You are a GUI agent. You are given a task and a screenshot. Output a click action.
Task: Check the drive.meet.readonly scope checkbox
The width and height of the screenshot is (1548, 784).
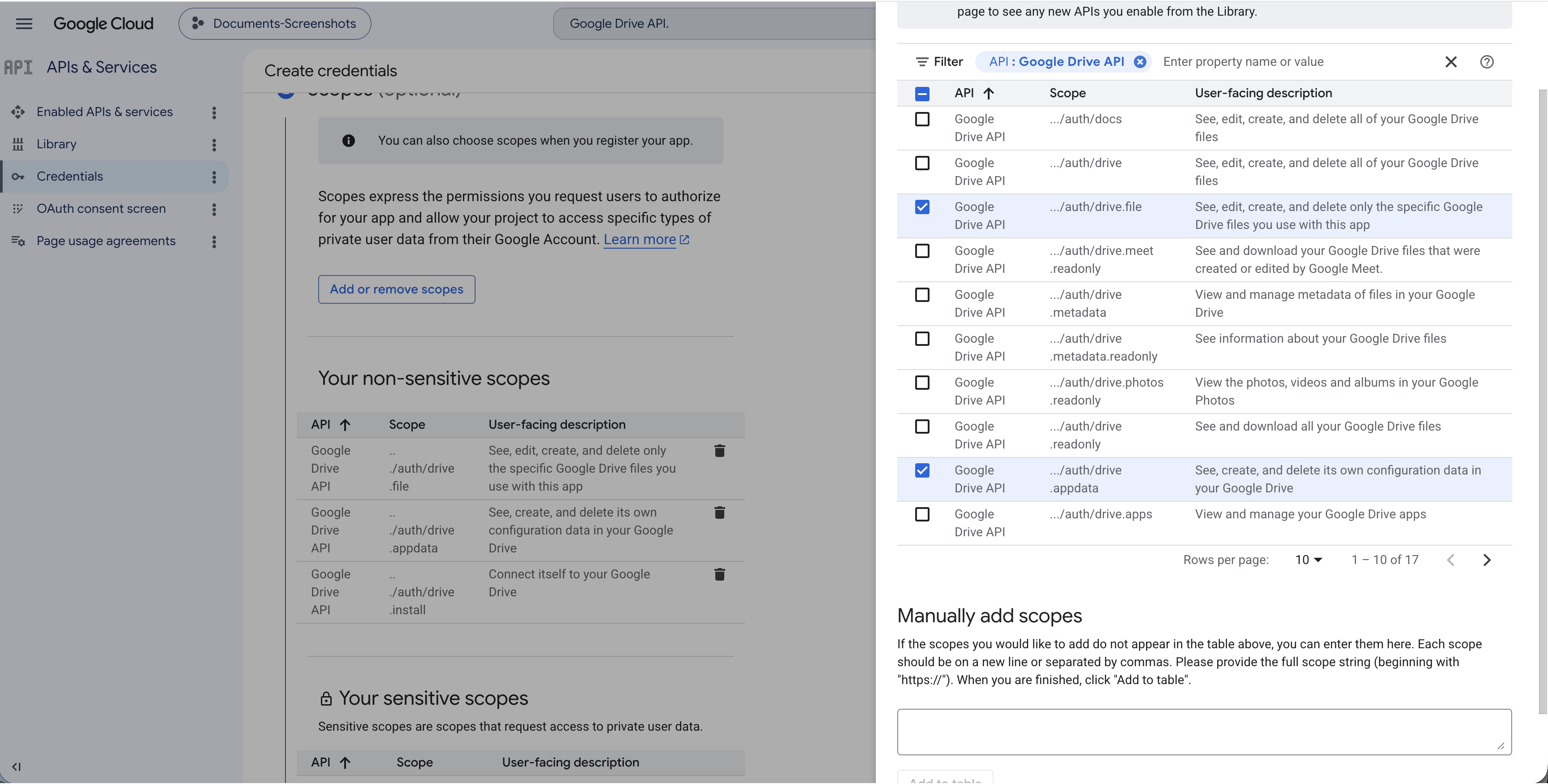[922, 250]
